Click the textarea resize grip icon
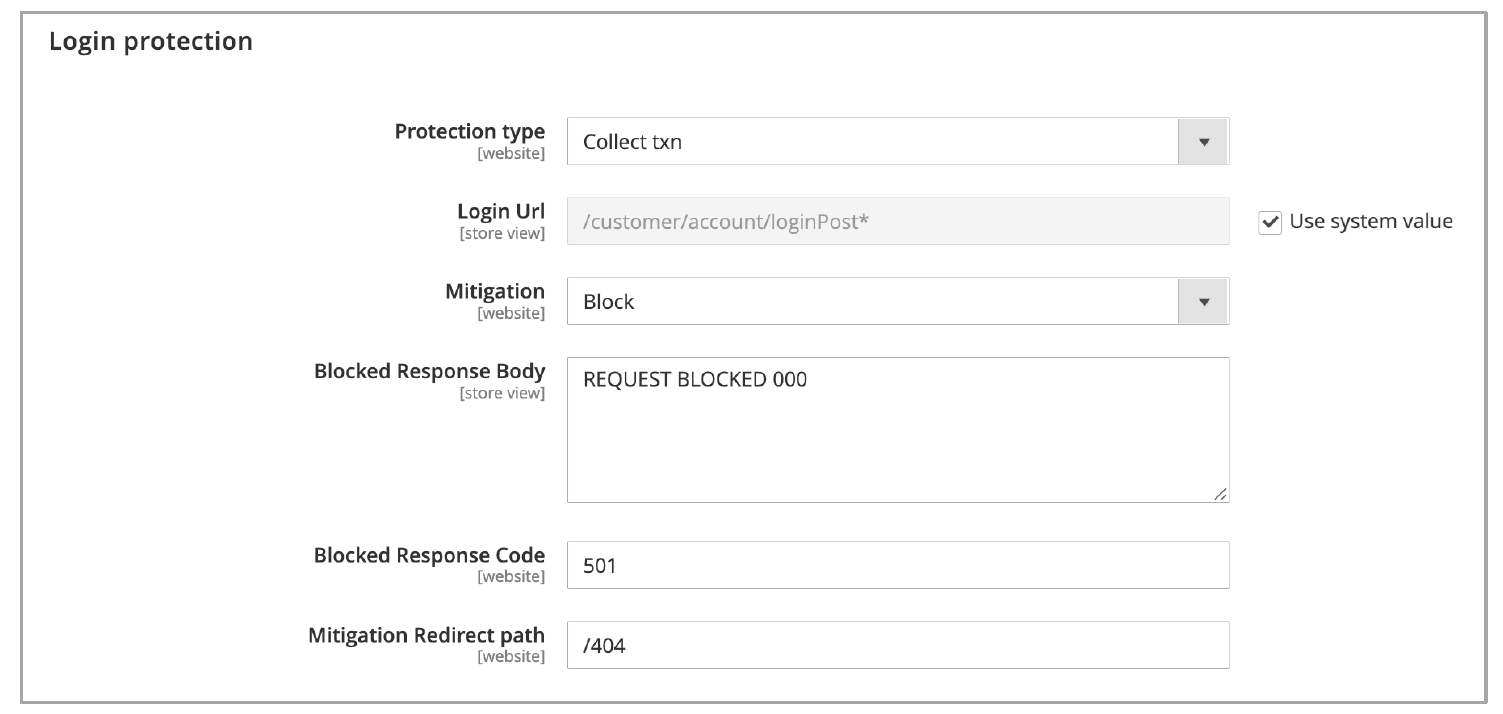 click(1222, 493)
